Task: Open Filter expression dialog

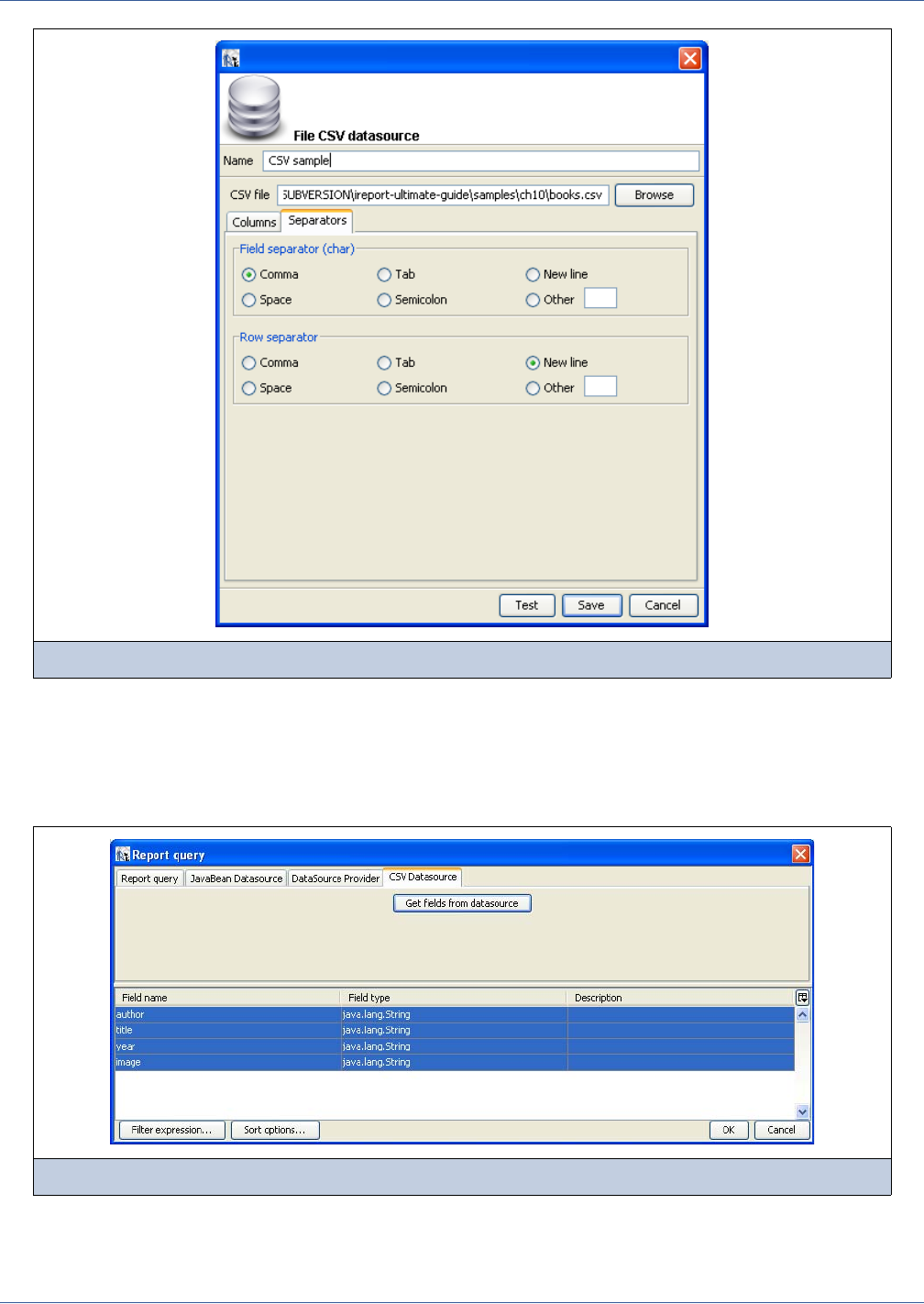Action: pos(171,1130)
